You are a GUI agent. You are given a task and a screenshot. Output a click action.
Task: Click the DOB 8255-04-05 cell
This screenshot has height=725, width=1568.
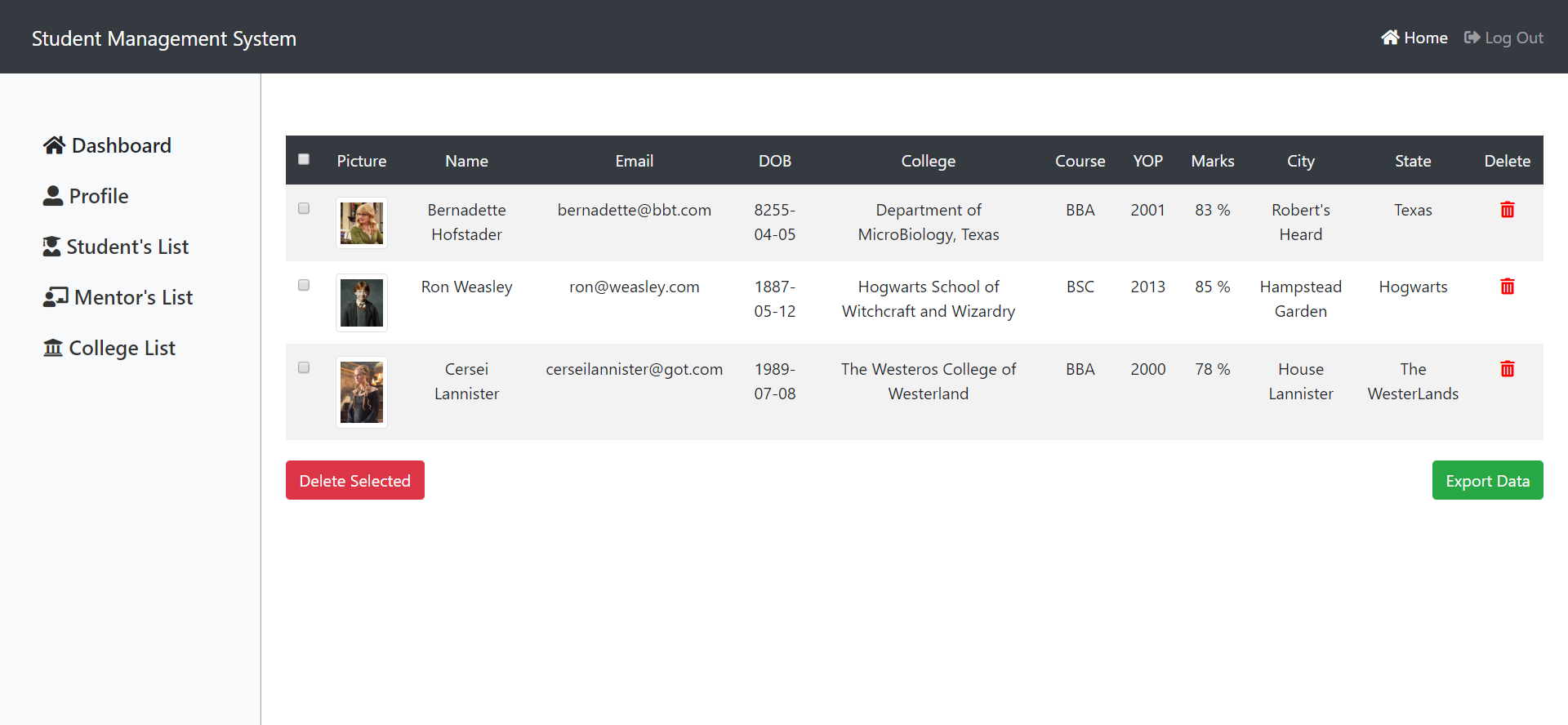click(775, 222)
